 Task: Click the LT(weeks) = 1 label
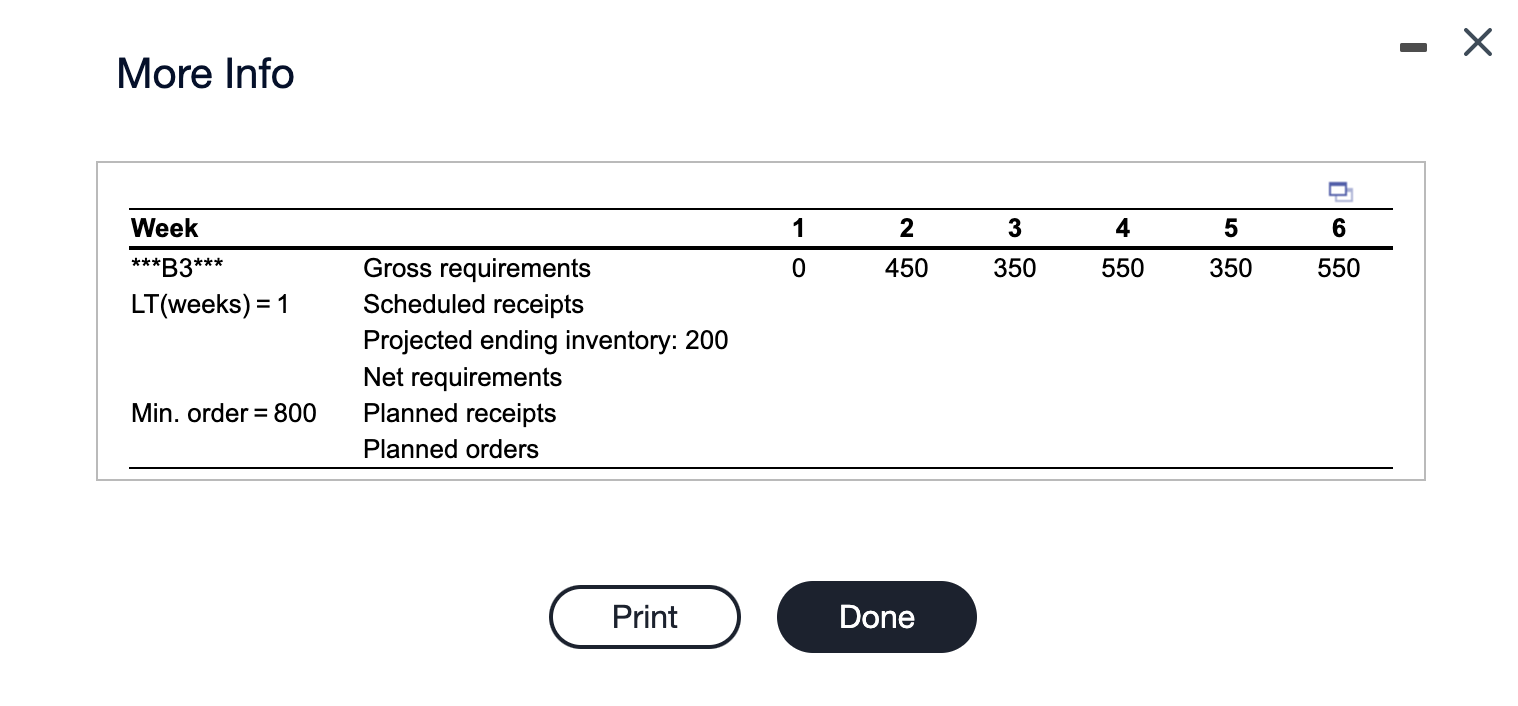(210, 304)
